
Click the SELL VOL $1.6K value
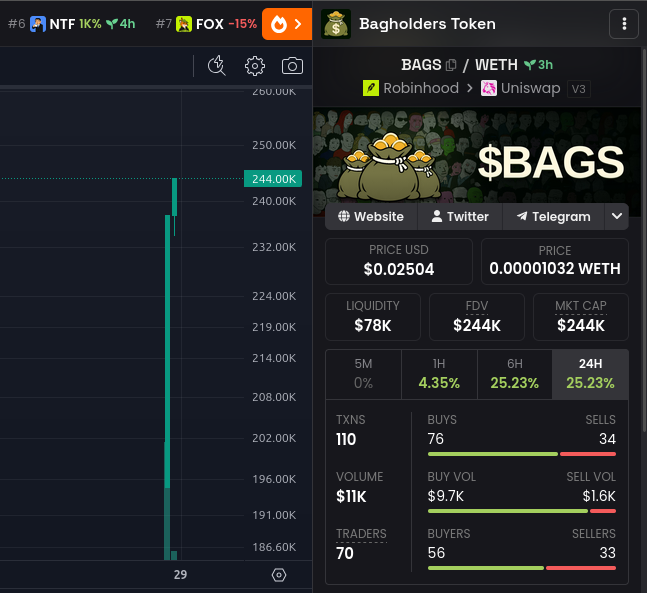[599, 496]
